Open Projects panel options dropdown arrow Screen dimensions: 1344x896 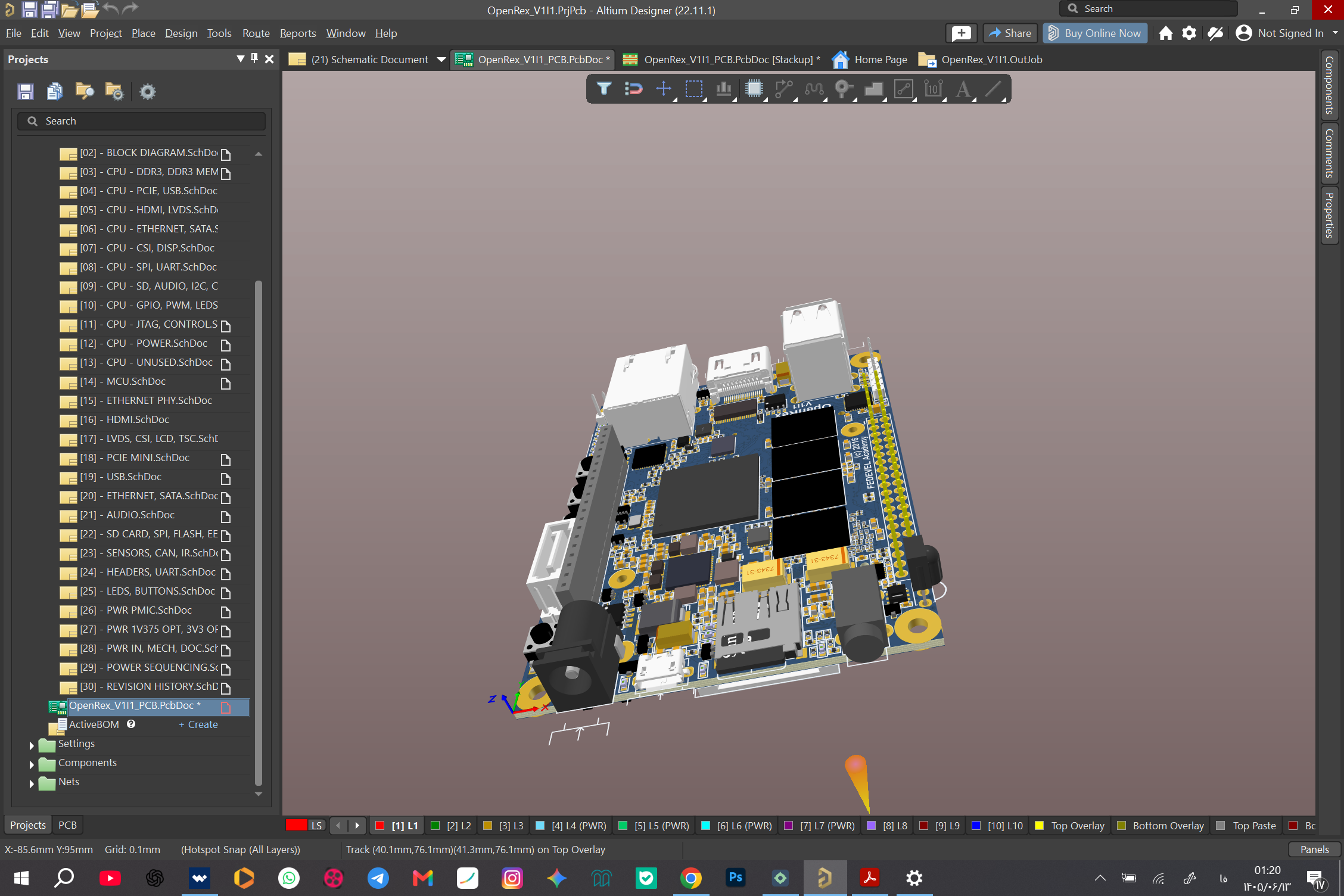pyautogui.click(x=241, y=58)
